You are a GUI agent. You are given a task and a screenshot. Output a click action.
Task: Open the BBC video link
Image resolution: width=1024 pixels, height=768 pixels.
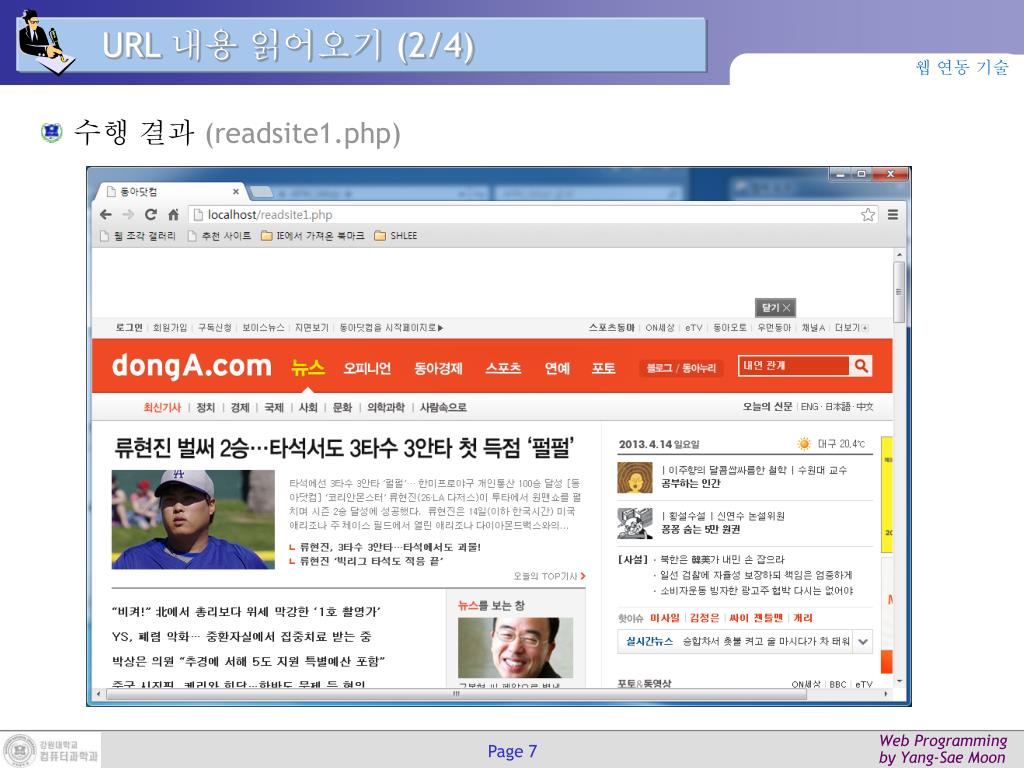(838, 684)
